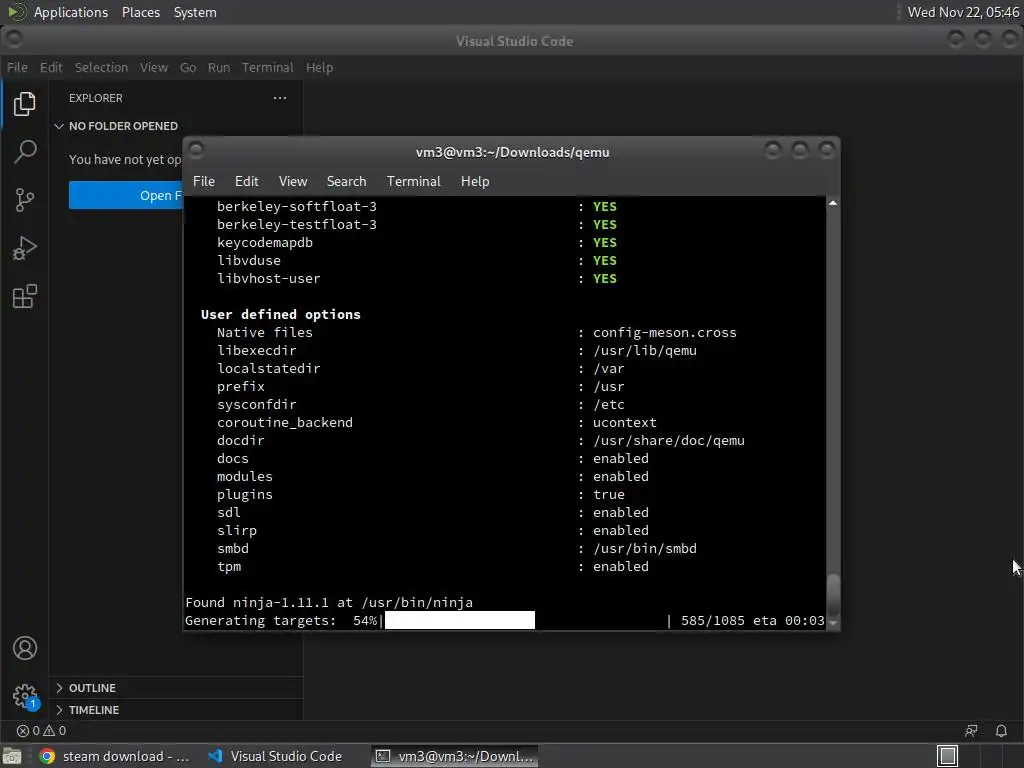Open the terminal window Edit menu
Screen dimensions: 1024x768
(246, 182)
